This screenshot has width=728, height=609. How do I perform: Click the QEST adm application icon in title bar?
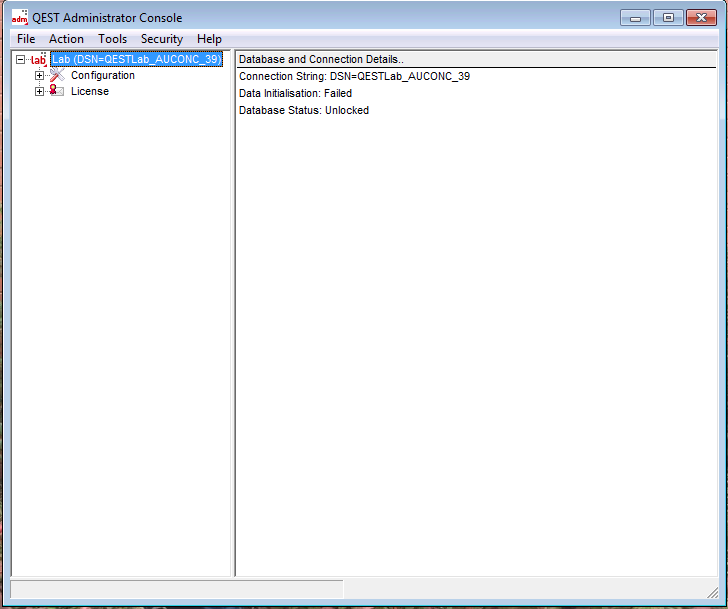point(19,17)
